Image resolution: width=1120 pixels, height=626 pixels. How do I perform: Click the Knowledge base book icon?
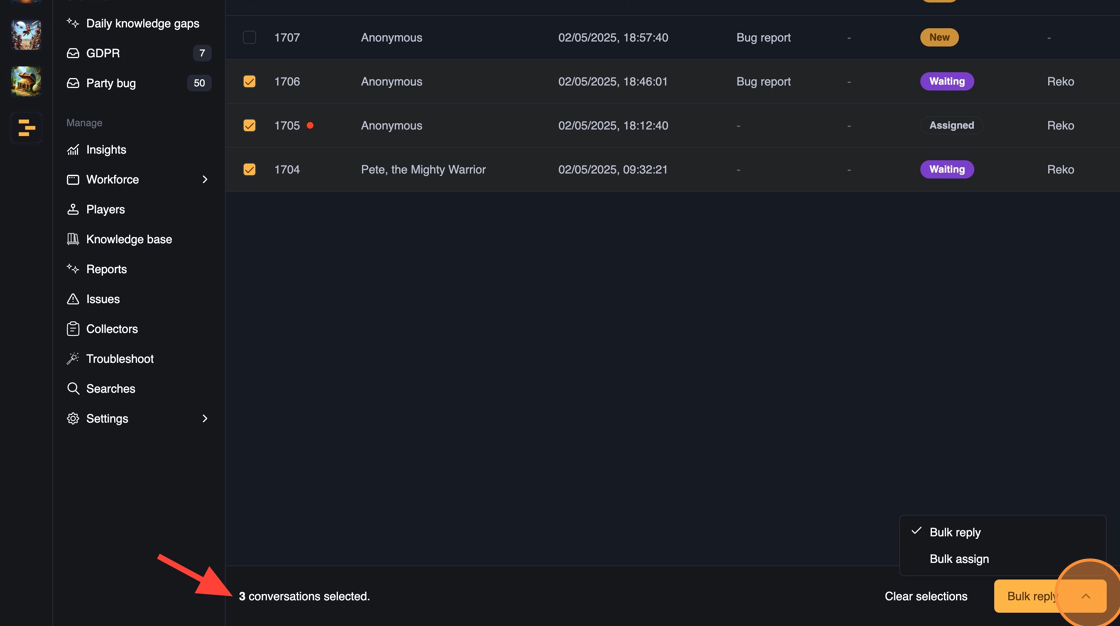(x=73, y=240)
